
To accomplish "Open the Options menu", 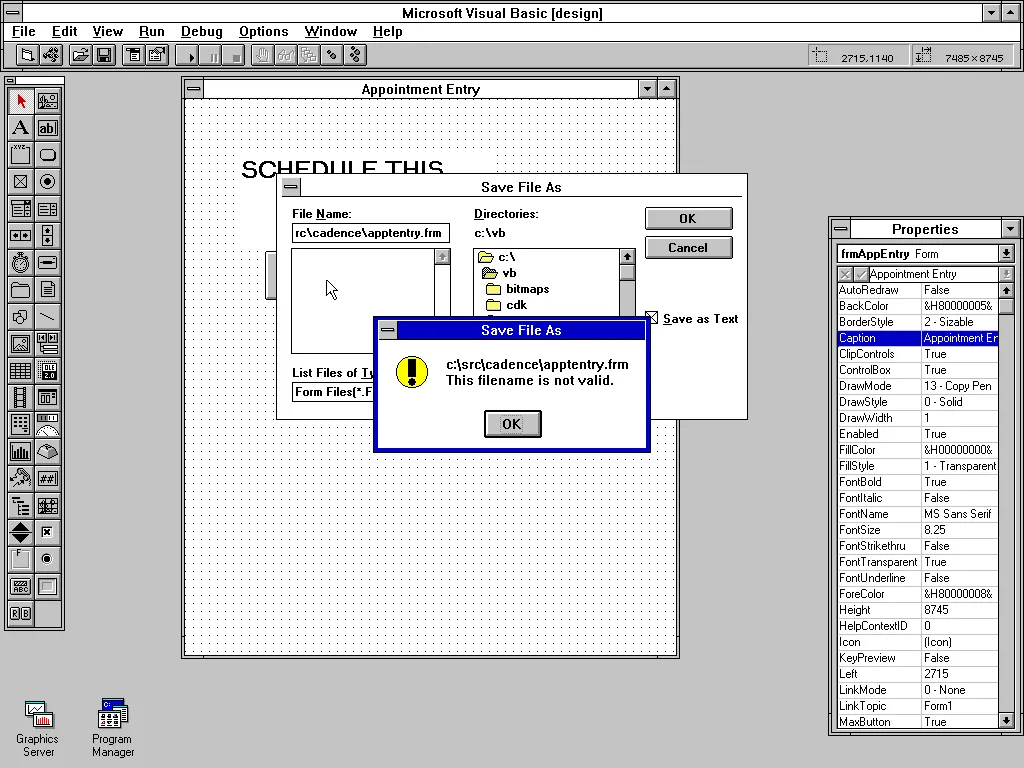I will point(263,31).
